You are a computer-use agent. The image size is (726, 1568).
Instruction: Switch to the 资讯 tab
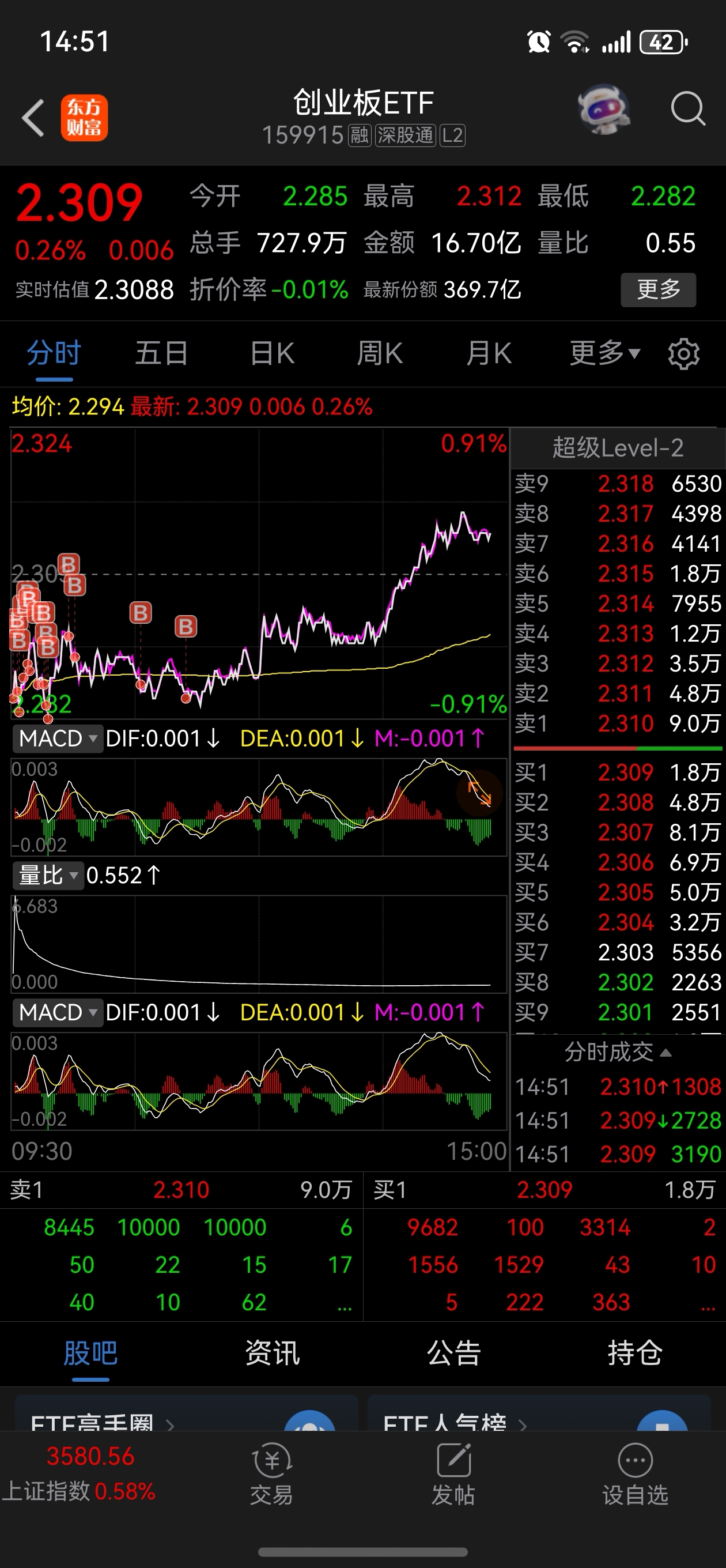[272, 1354]
